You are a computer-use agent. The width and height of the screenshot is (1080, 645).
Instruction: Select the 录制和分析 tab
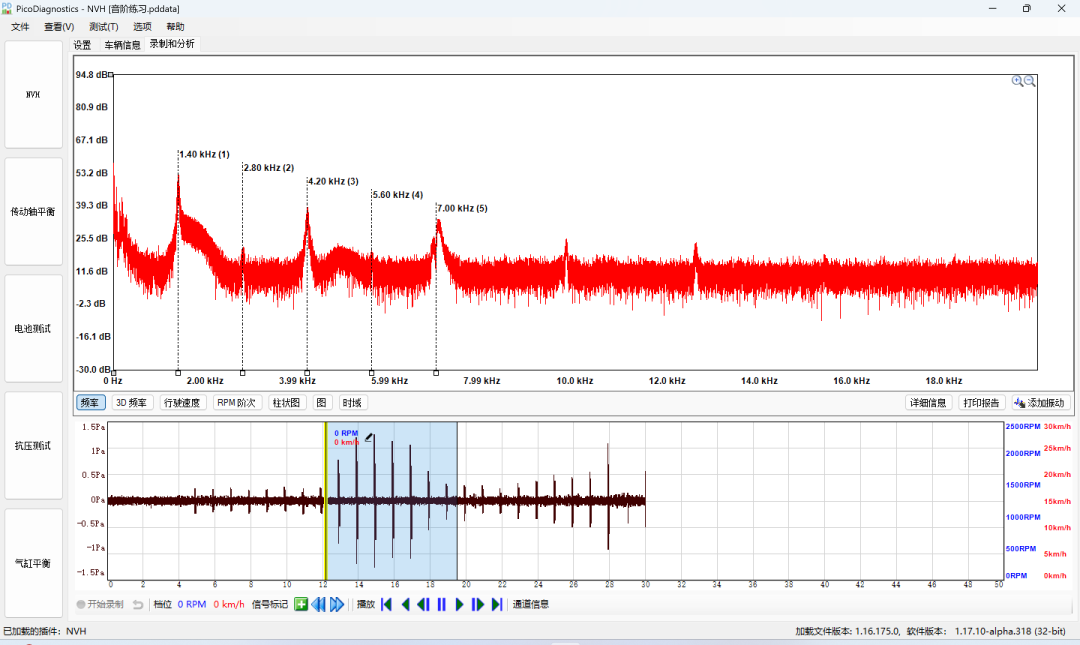tap(172, 44)
